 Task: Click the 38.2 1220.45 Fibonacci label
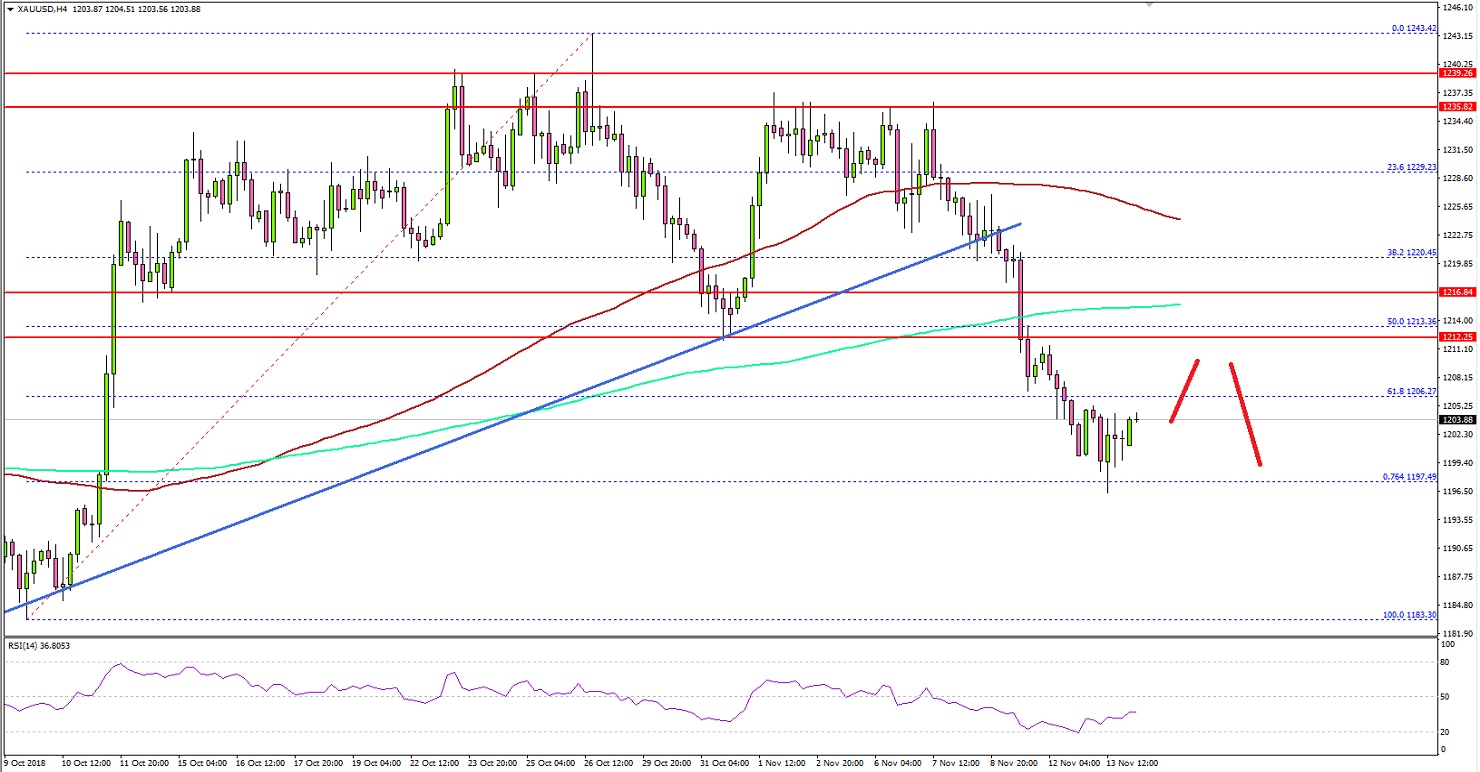click(x=1410, y=253)
